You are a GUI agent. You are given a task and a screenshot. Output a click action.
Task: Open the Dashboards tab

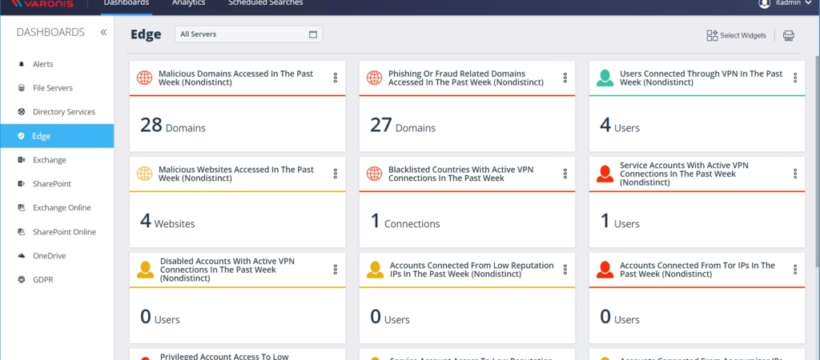coord(126,3)
